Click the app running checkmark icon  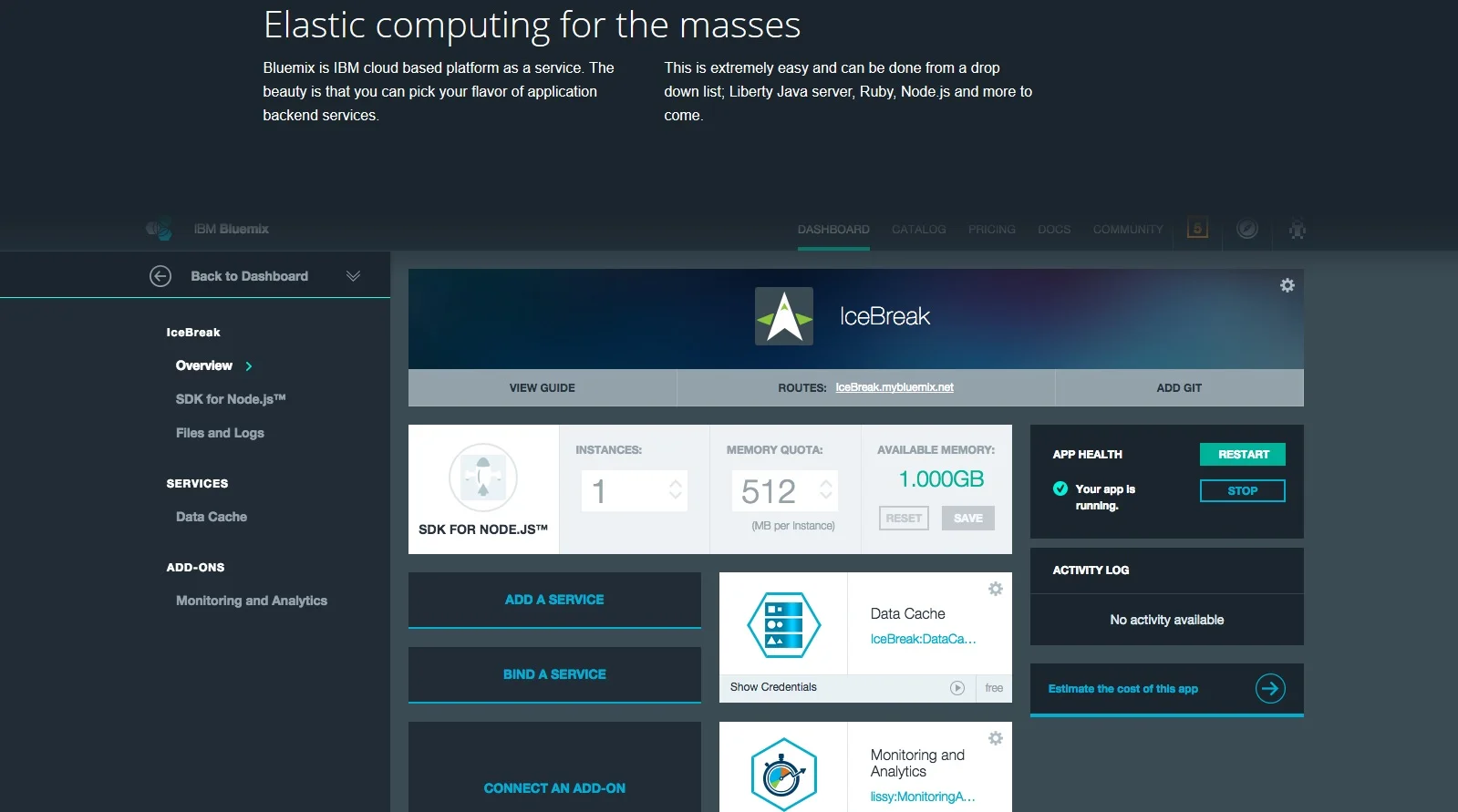[1060, 488]
